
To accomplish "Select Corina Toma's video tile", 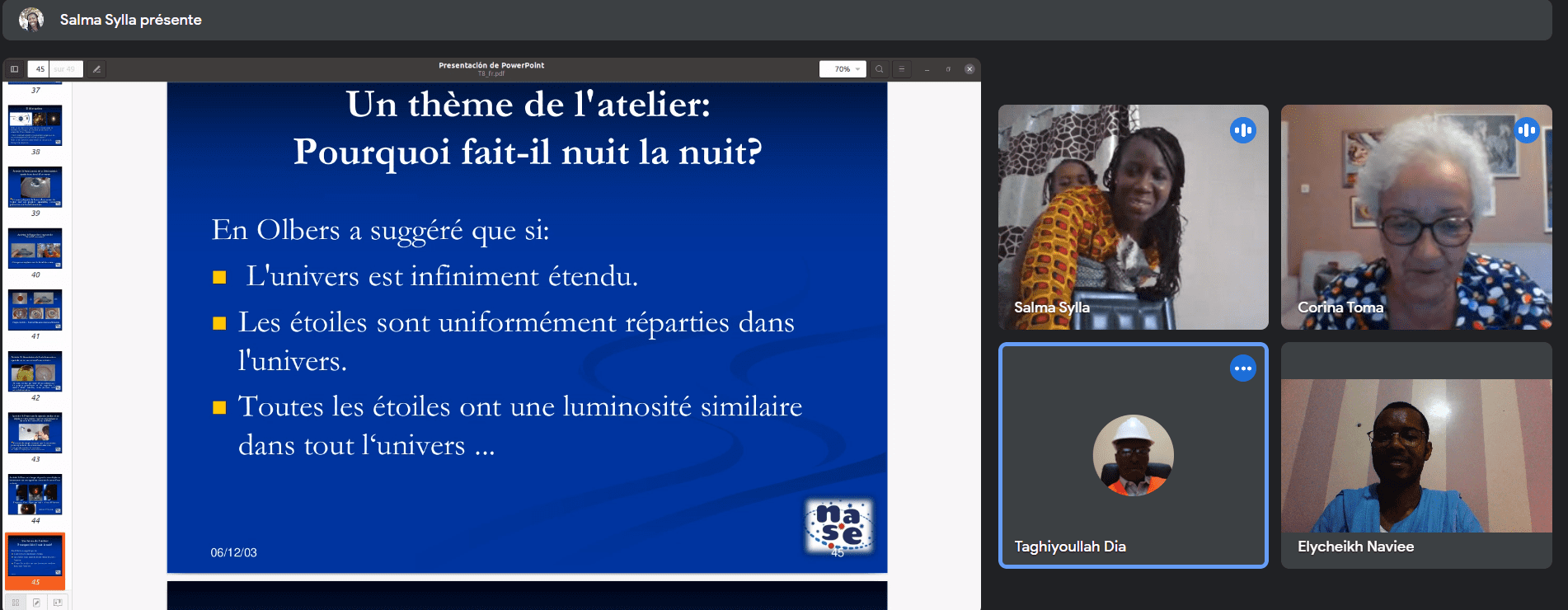I will point(1416,217).
